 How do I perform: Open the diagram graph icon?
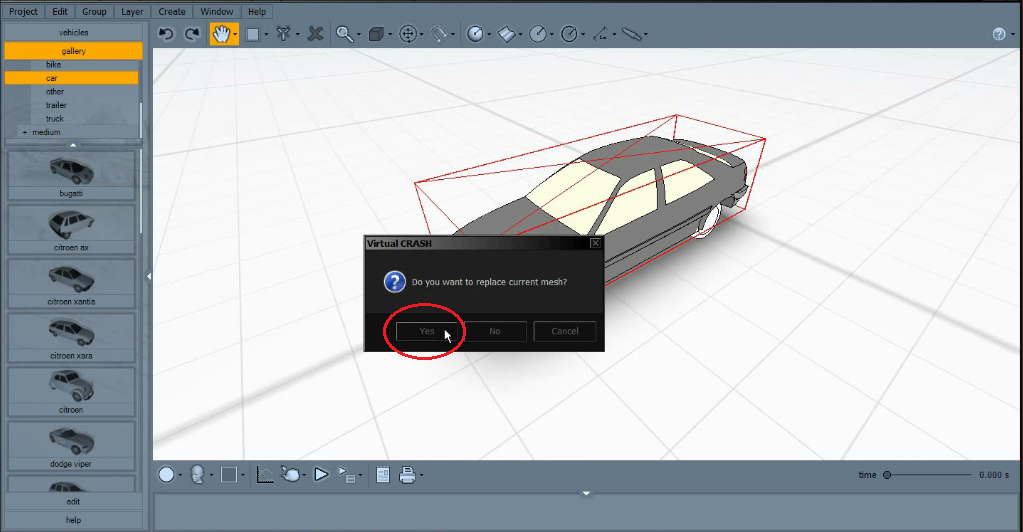[x=265, y=475]
